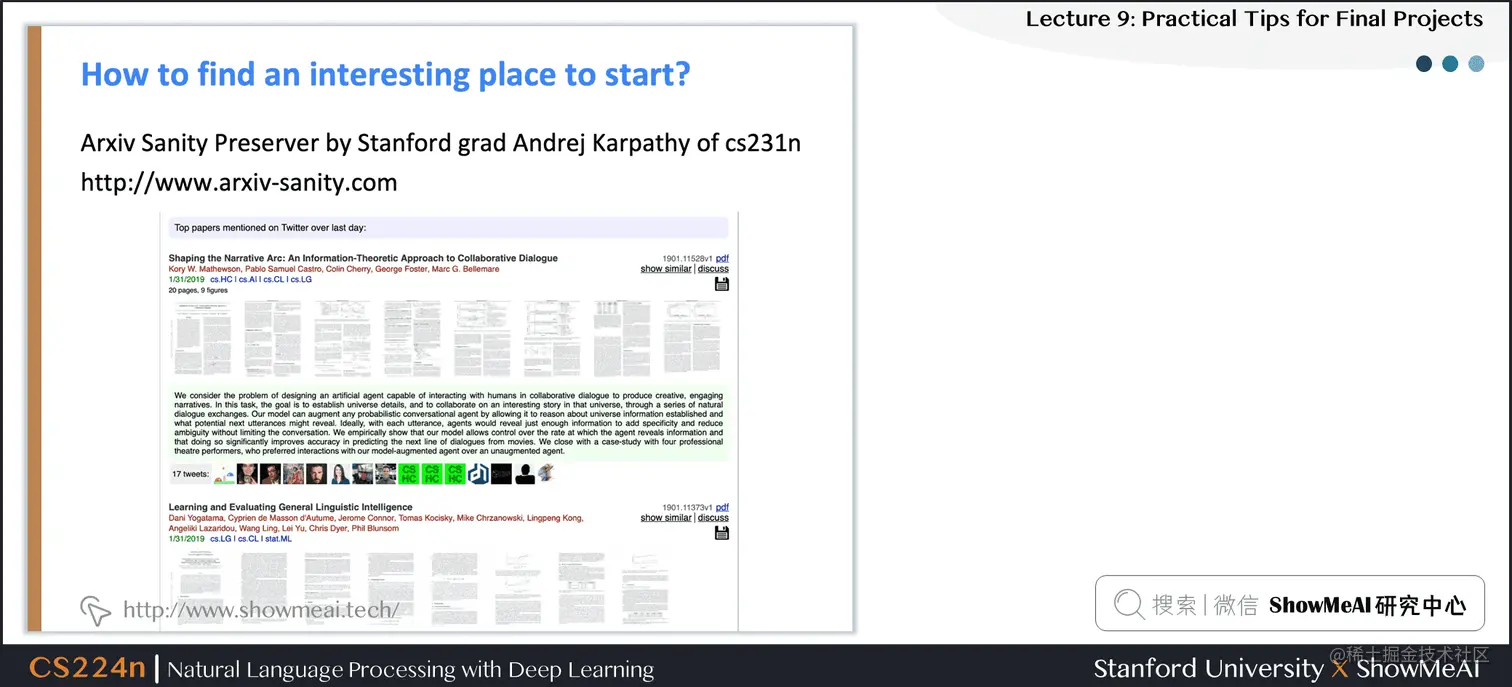Click 'Lecture 9: Practical Tips for Final Projects' heading
The height and width of the screenshot is (687, 1512).
click(x=1254, y=19)
